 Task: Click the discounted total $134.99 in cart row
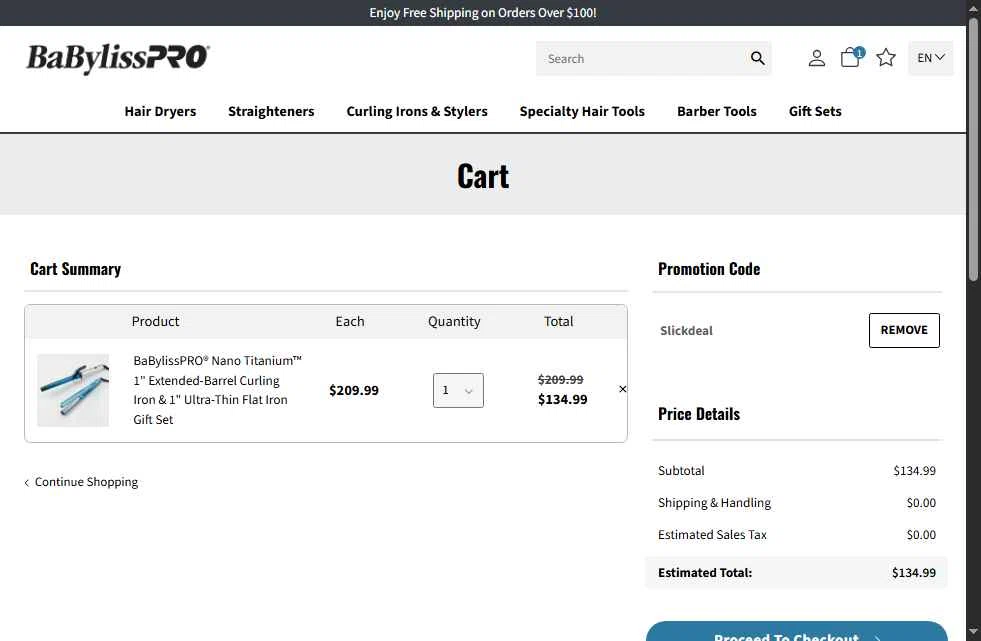[562, 400]
